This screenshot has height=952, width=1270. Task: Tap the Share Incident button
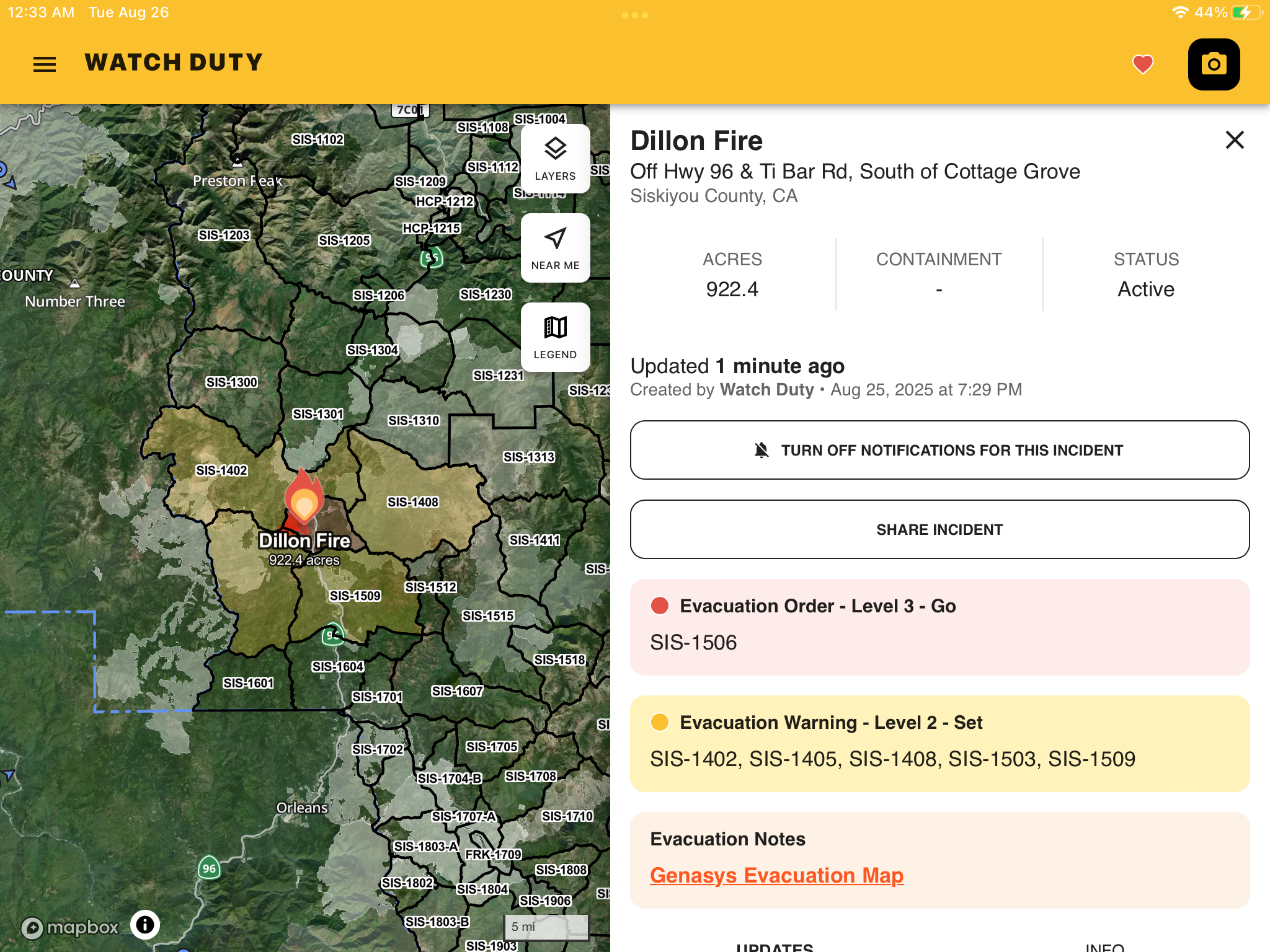(x=939, y=529)
